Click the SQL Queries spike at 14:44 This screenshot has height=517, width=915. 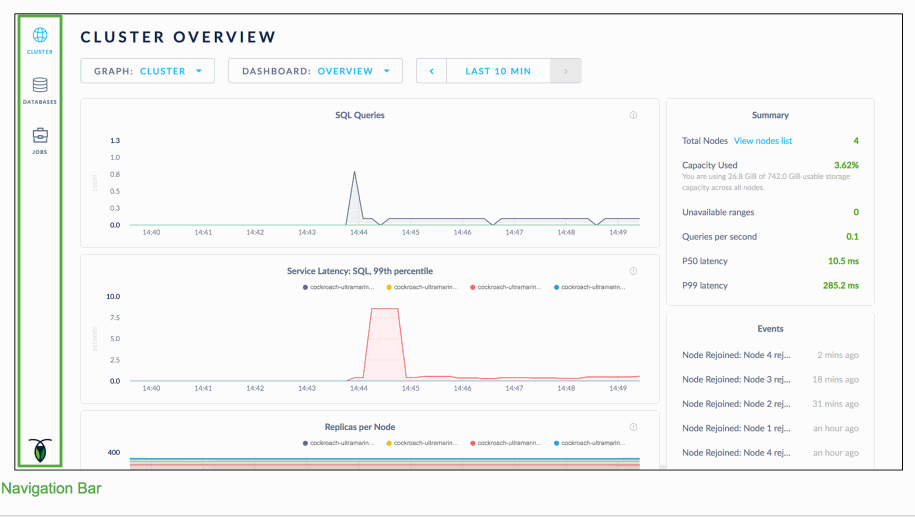point(354,172)
